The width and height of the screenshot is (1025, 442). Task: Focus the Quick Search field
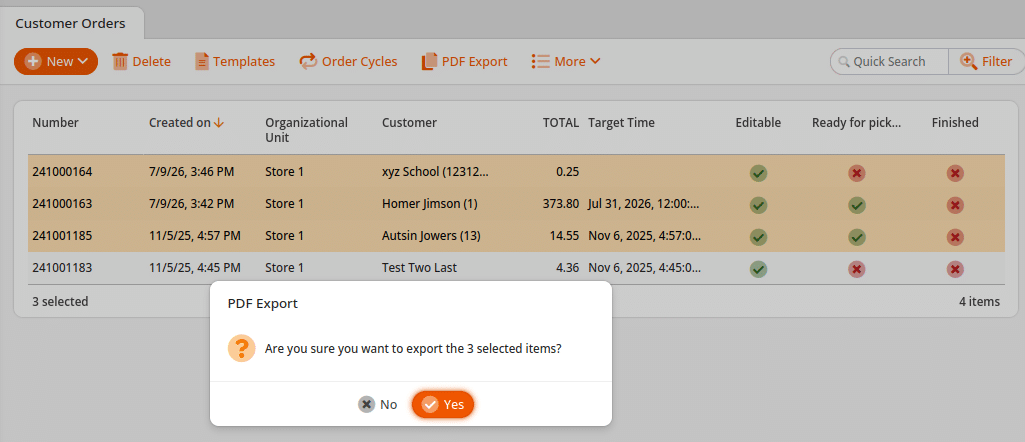pos(889,61)
